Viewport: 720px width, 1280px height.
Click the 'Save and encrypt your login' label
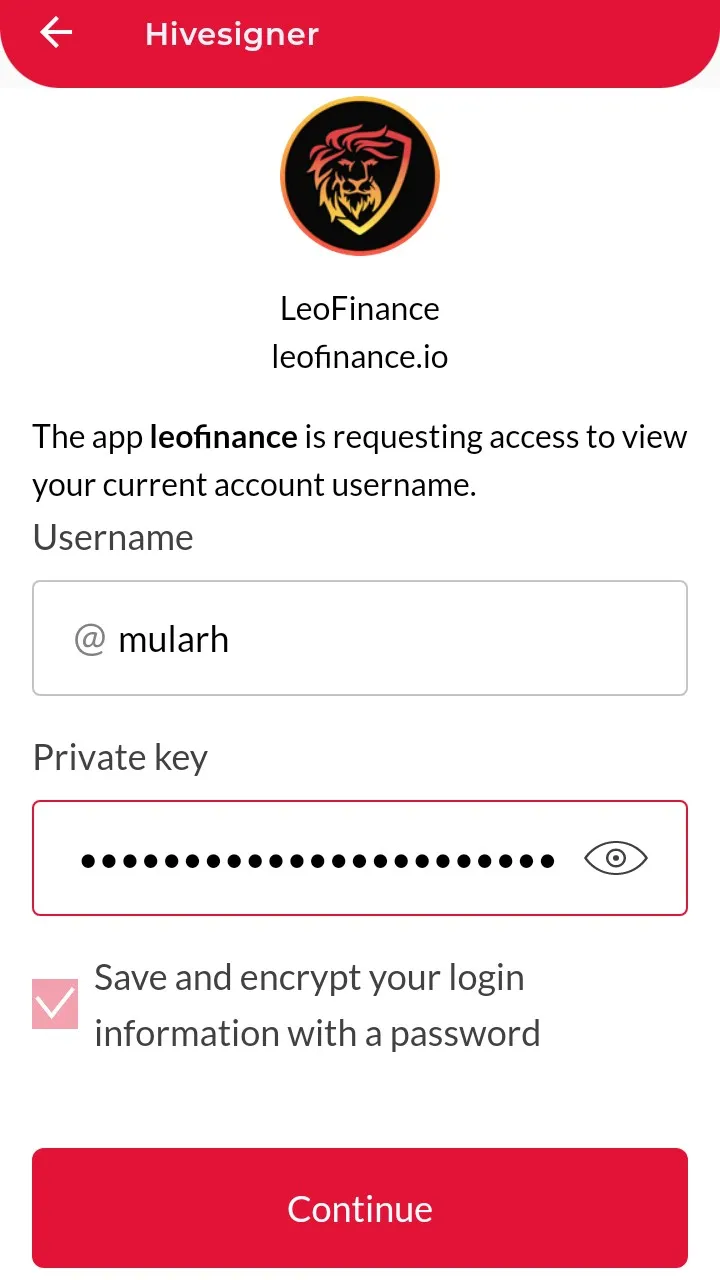[309, 977]
